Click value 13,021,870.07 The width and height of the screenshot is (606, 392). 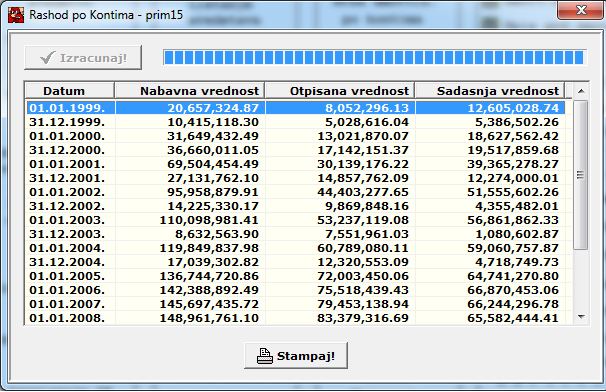[363, 136]
